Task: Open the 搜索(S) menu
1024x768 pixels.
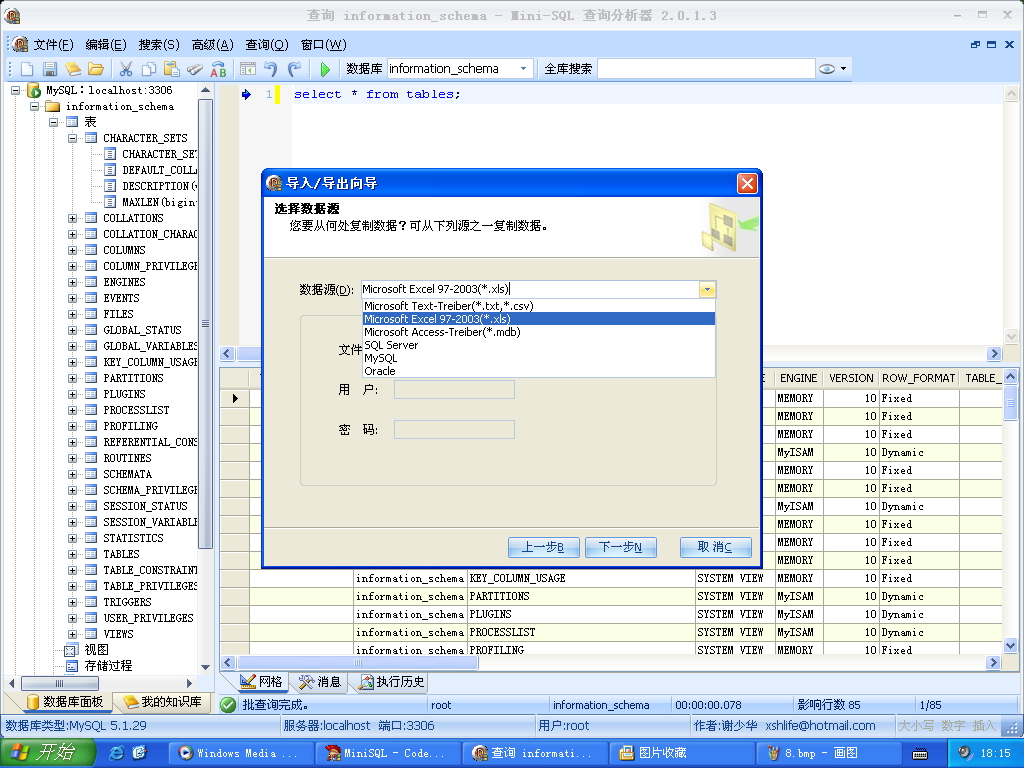Action: 159,44
